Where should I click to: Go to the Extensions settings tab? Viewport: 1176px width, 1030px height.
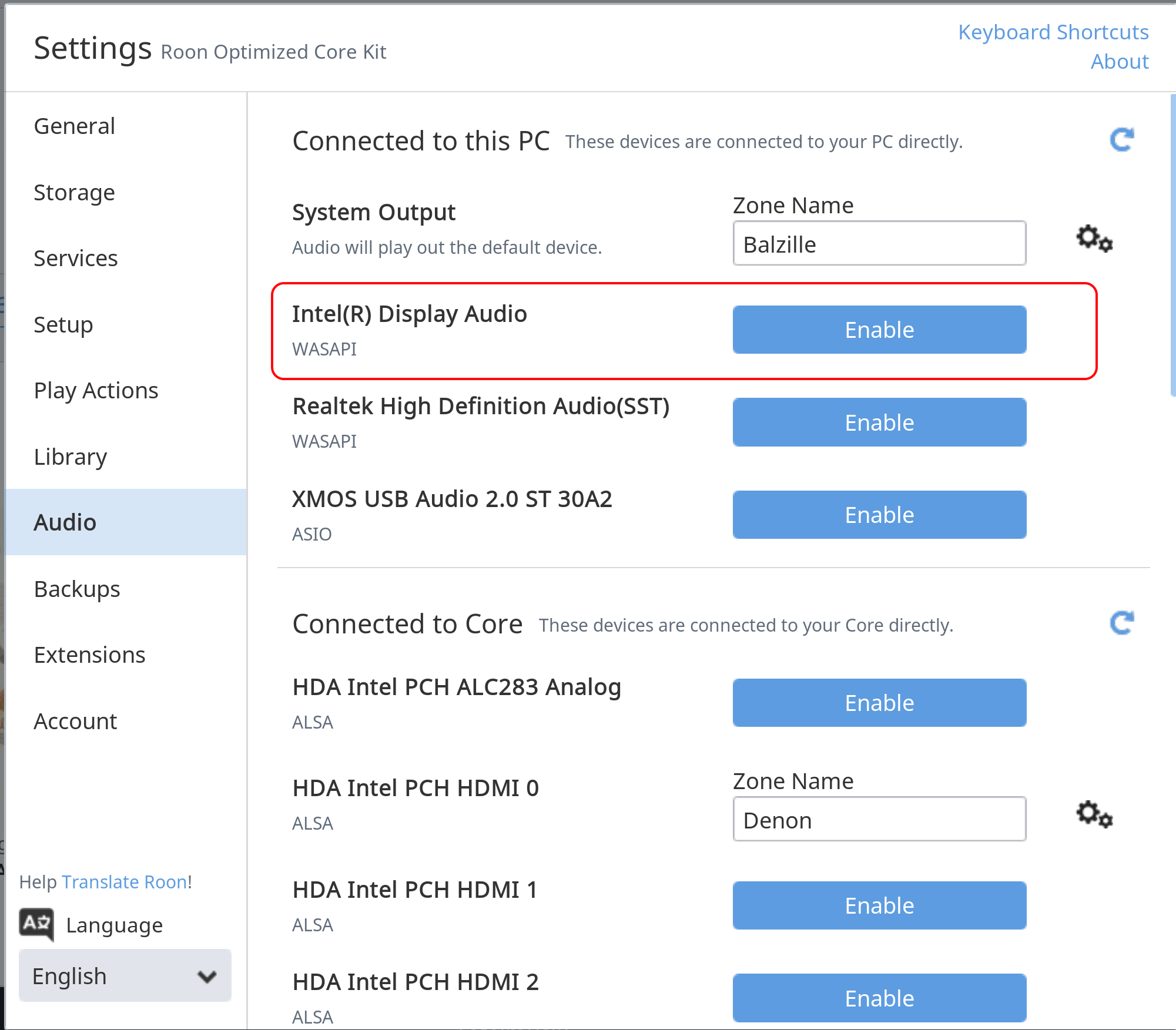(x=126, y=655)
